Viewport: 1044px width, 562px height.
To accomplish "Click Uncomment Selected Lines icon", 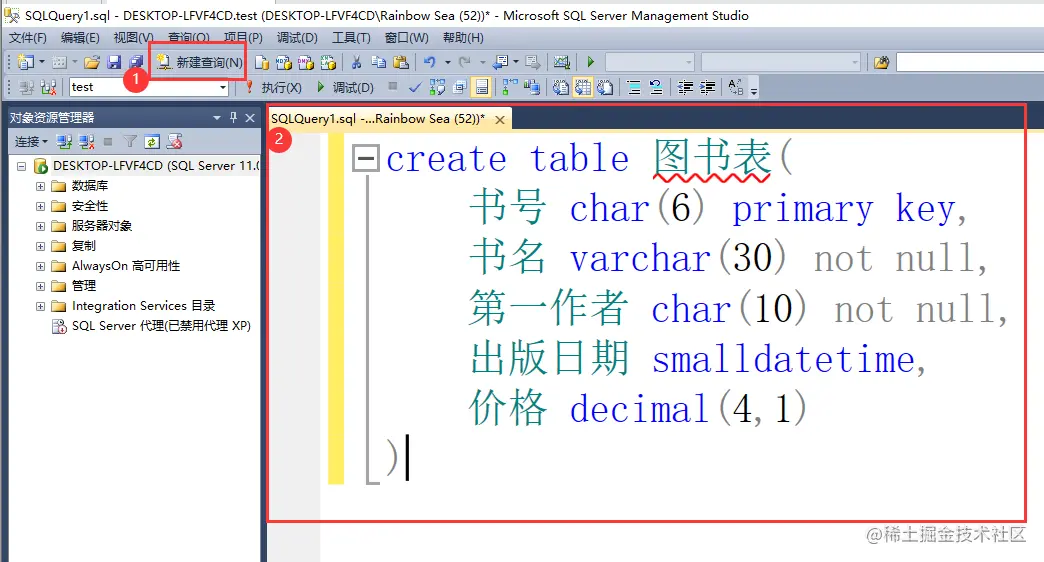I will [656, 87].
